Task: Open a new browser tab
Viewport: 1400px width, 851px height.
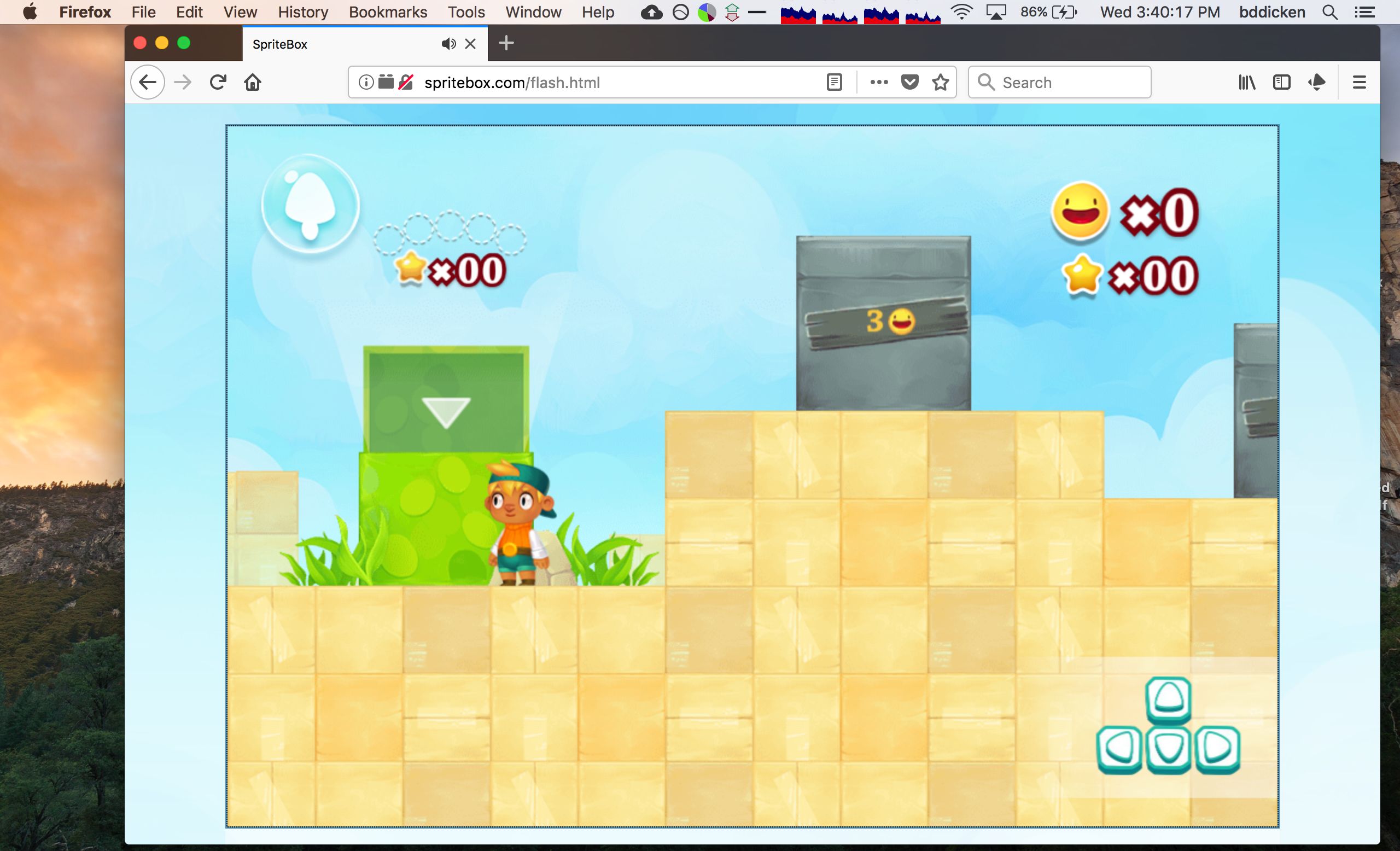Action: pos(506,43)
